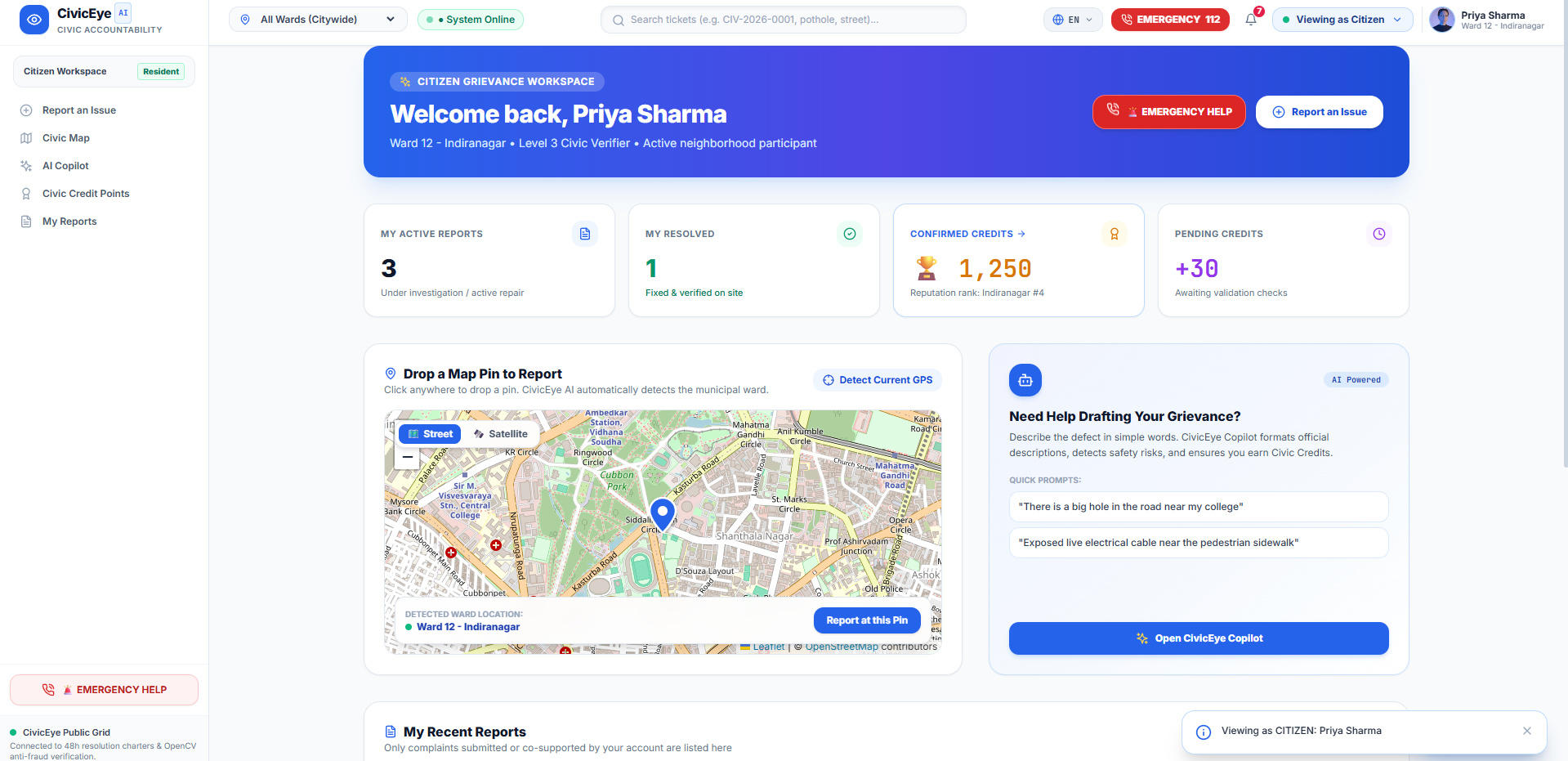Focus the search tickets field
This screenshot has width=1568, height=761.
point(784,20)
